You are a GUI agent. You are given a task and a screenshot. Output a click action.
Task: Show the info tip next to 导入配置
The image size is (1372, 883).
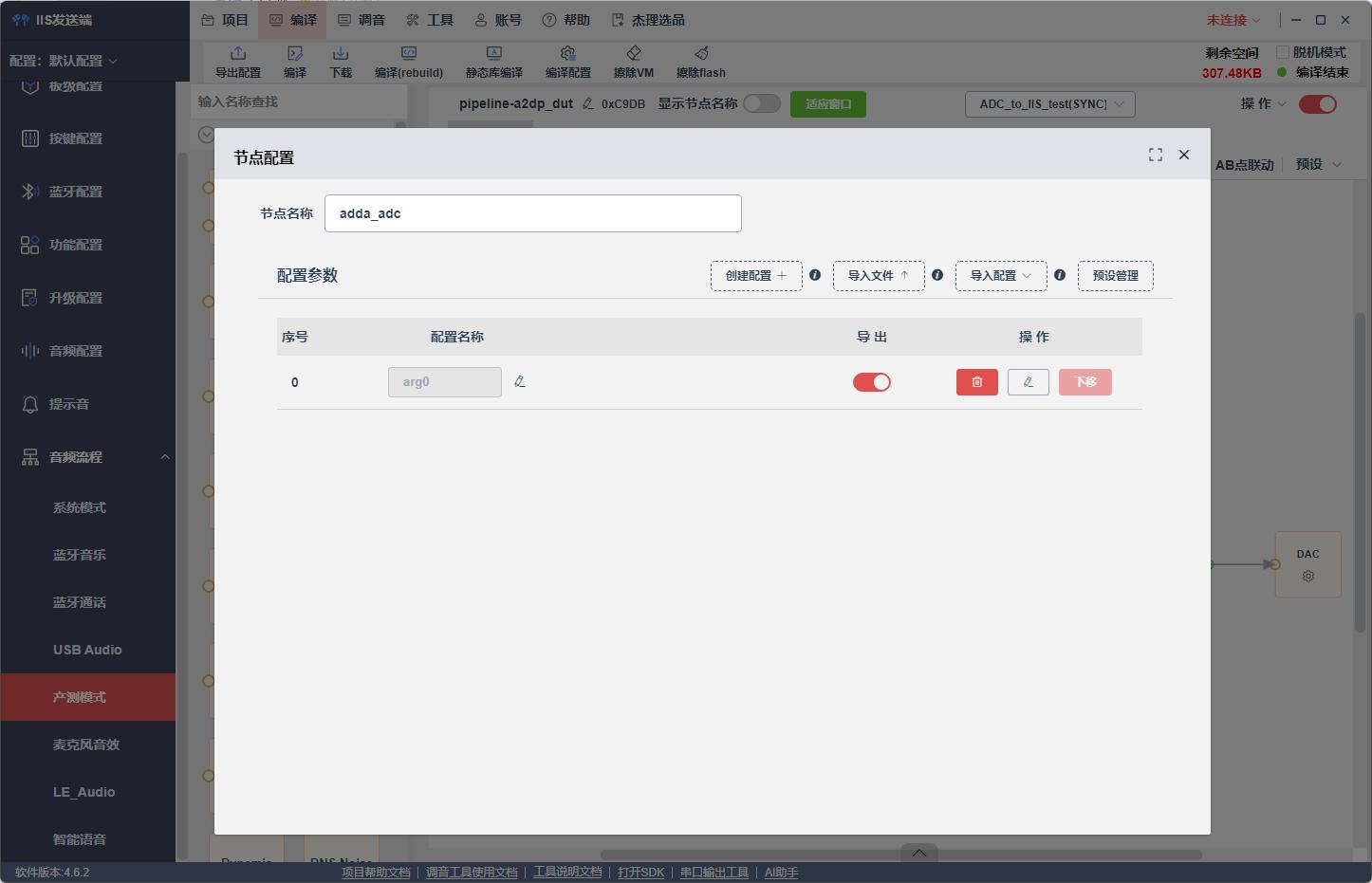coord(1060,275)
